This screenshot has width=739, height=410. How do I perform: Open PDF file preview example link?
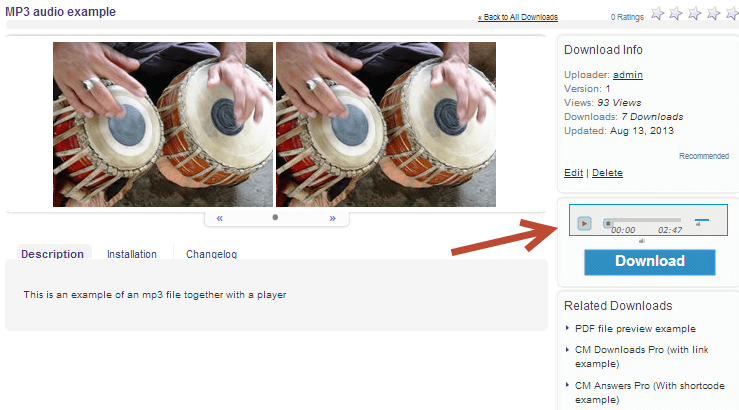click(635, 328)
